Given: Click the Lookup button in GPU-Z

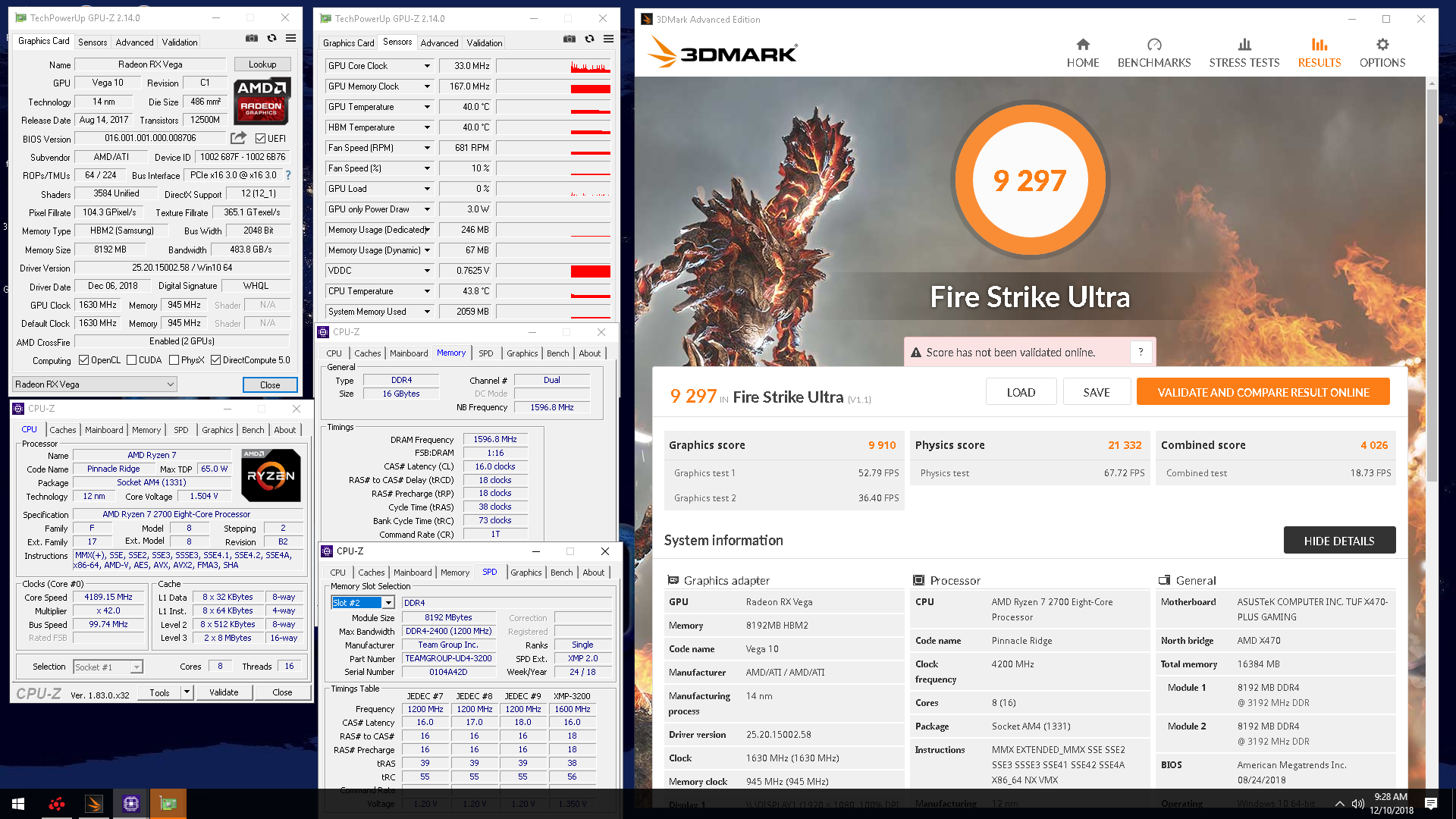Looking at the screenshot, I should (x=262, y=64).
